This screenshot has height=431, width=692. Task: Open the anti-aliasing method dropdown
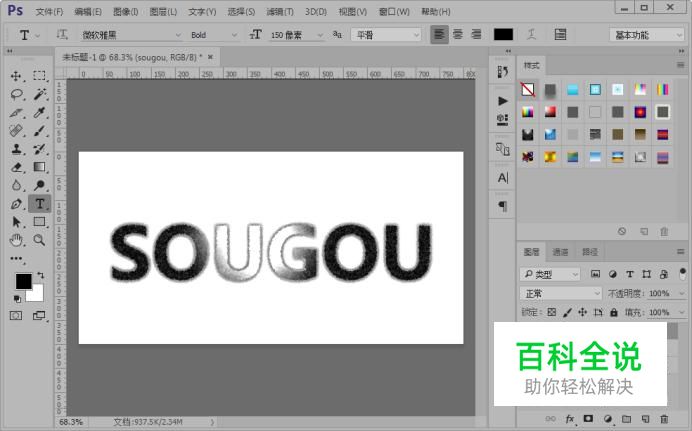(x=386, y=35)
